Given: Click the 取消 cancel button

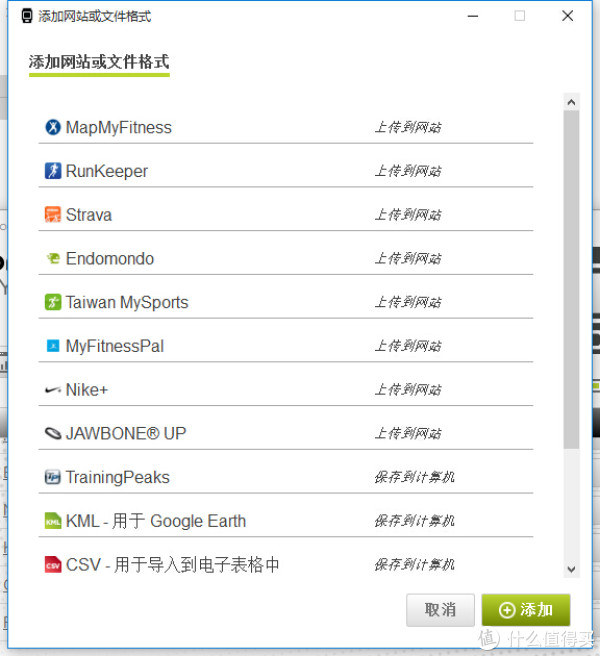Looking at the screenshot, I should pyautogui.click(x=440, y=610).
